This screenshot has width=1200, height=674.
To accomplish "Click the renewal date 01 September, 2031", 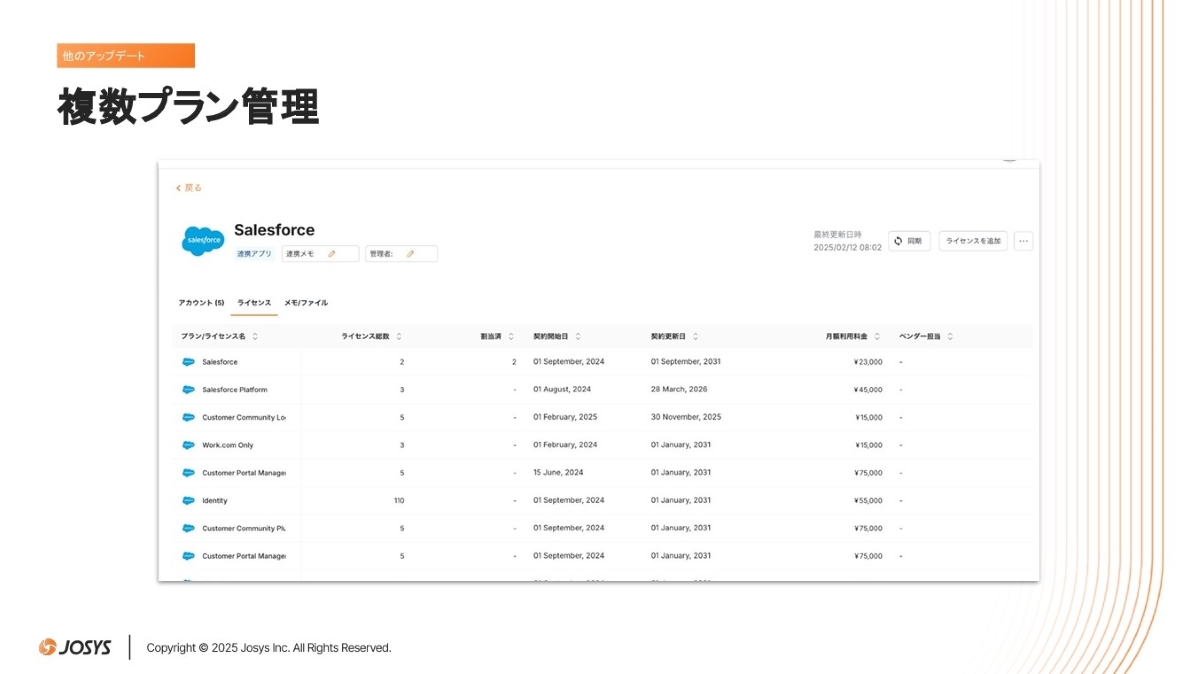I will 686,362.
